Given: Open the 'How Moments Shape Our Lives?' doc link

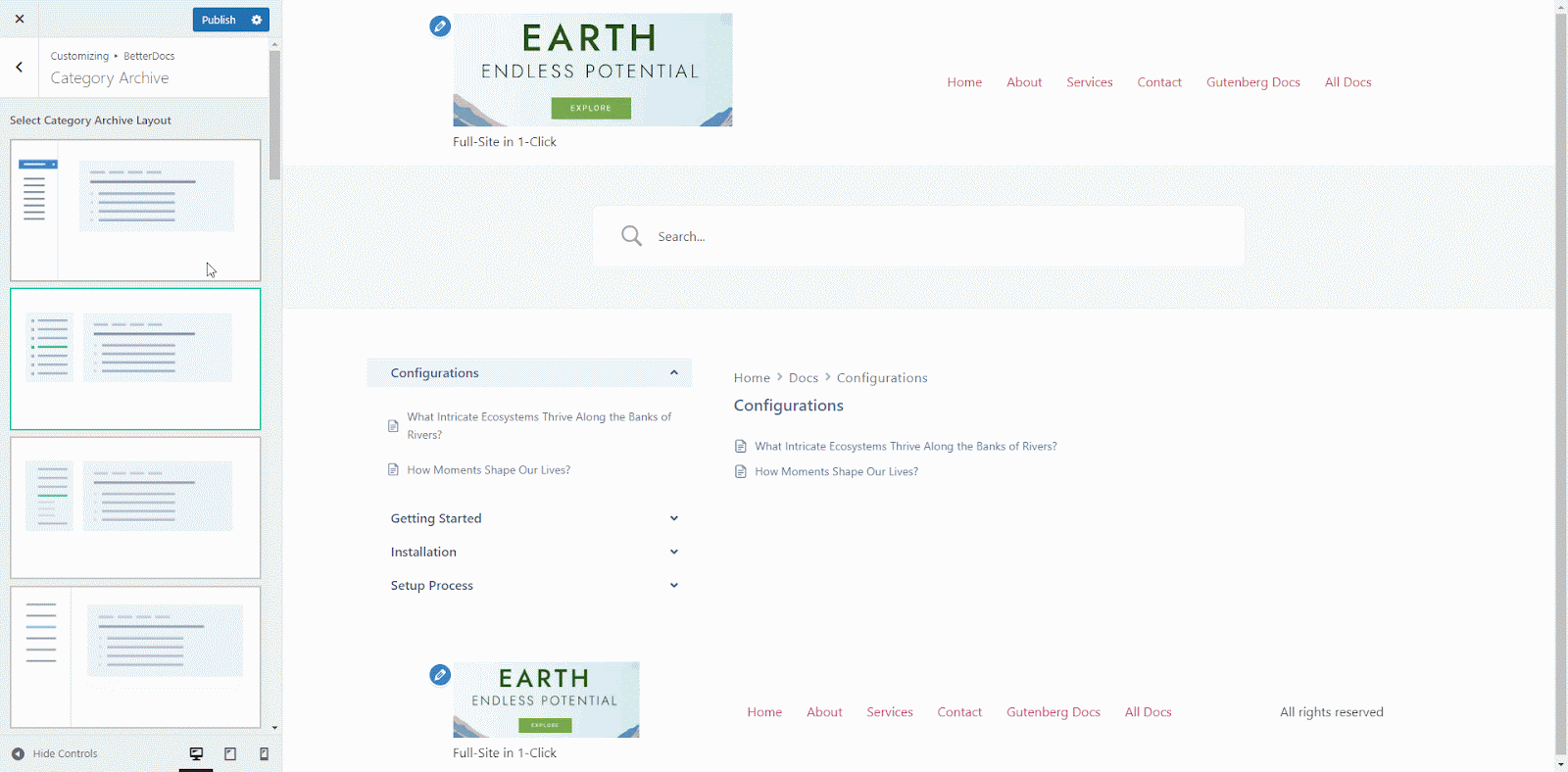Looking at the screenshot, I should pos(836,471).
